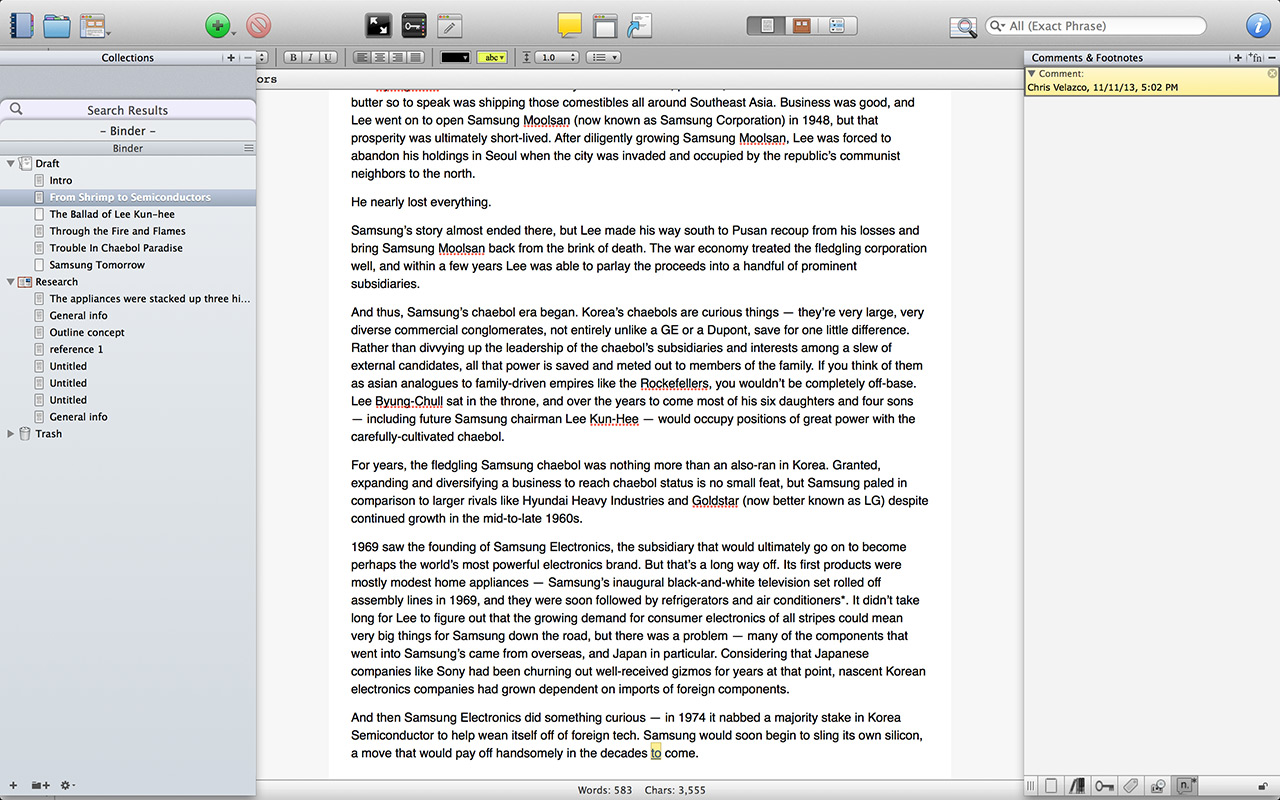The image size is (1280, 800).
Task: Select the Search Results collection tab
Action: (128, 110)
